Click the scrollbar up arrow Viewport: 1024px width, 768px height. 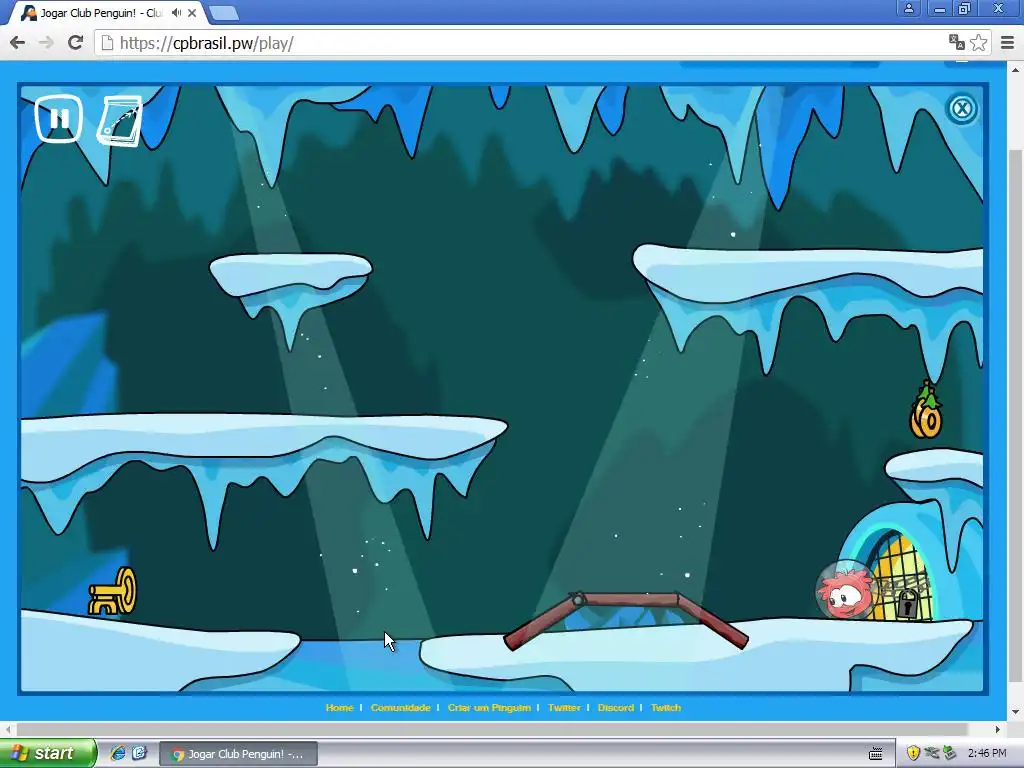[1016, 69]
